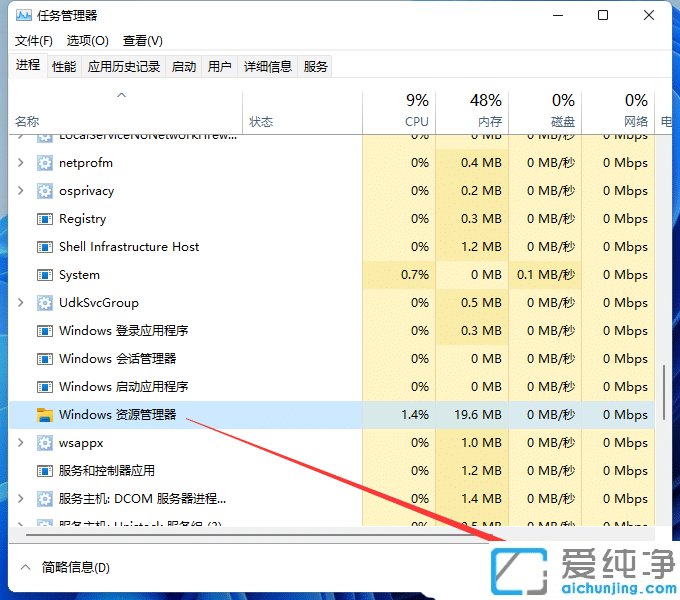Close the Task Manager window
This screenshot has width=680, height=600.
click(649, 16)
